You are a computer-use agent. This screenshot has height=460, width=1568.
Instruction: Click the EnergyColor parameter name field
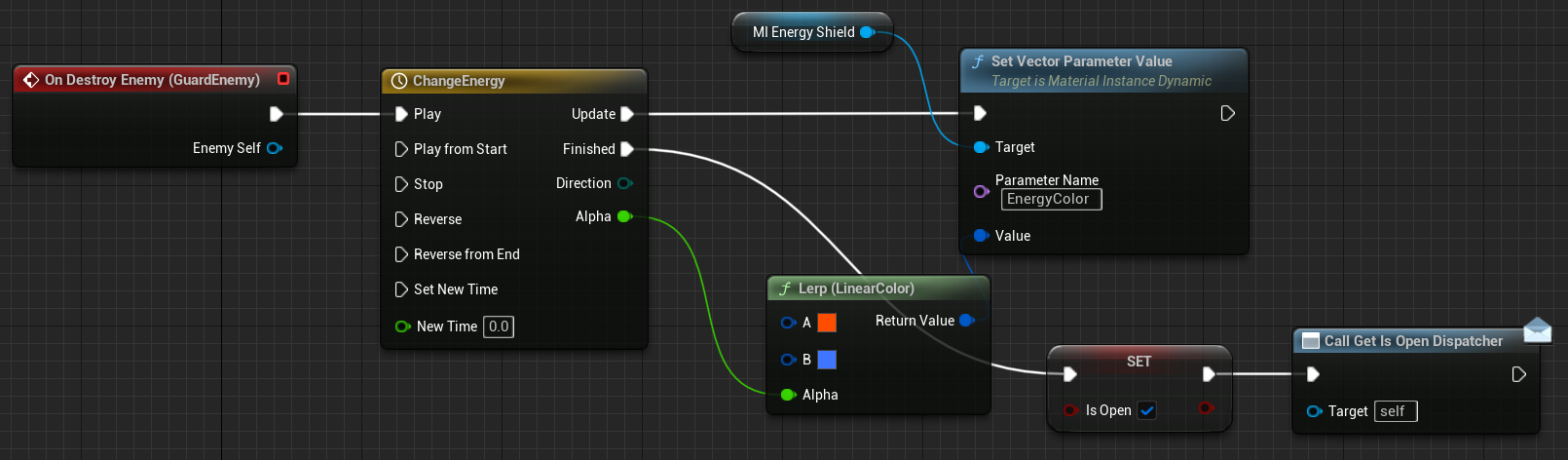(x=1052, y=199)
